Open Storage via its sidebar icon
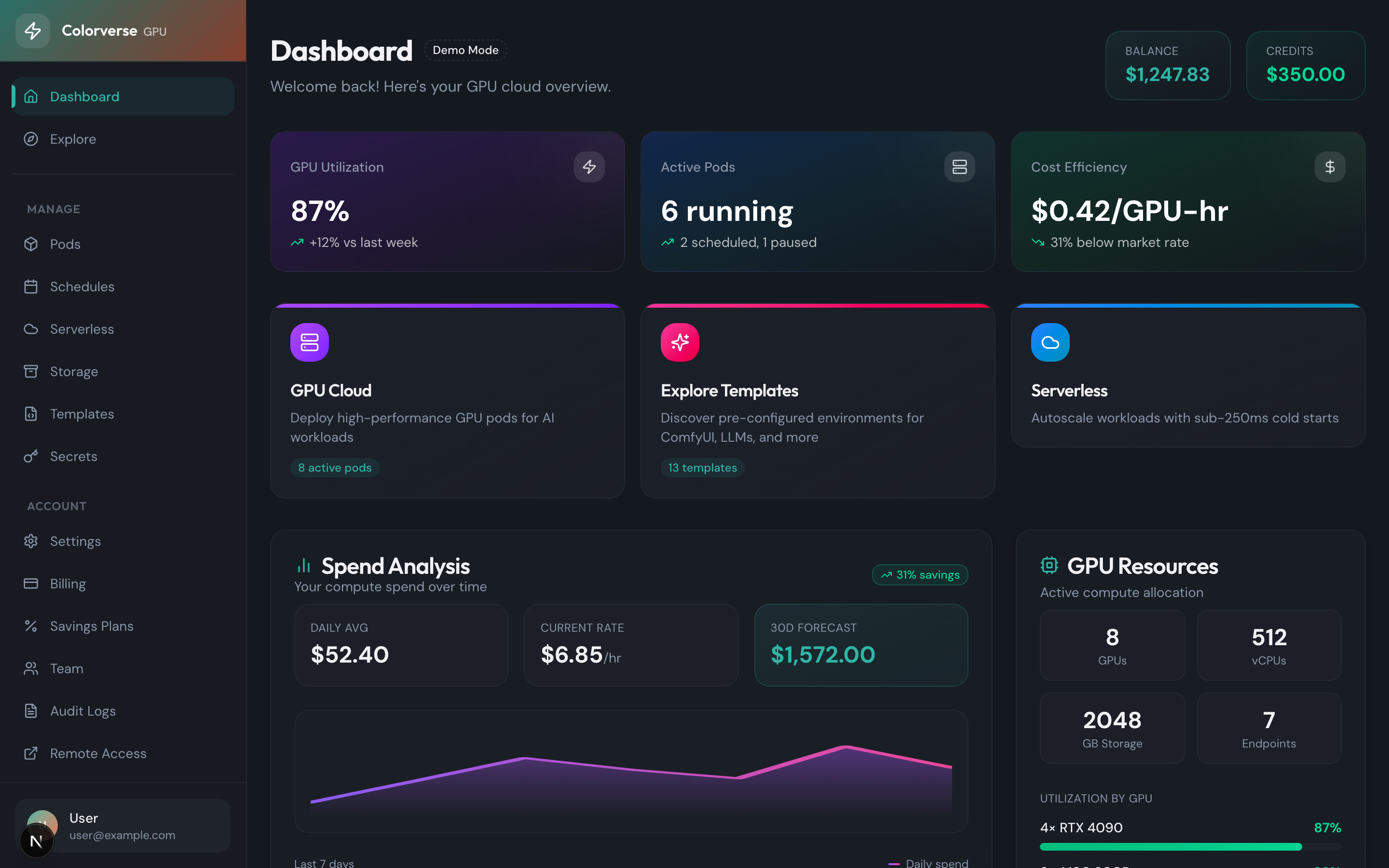1389x868 pixels. [x=31, y=371]
